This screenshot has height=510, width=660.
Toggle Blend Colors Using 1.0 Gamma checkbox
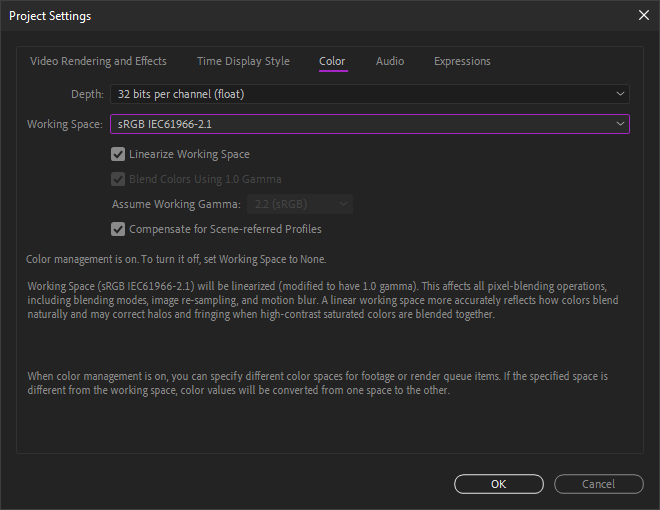click(x=119, y=179)
